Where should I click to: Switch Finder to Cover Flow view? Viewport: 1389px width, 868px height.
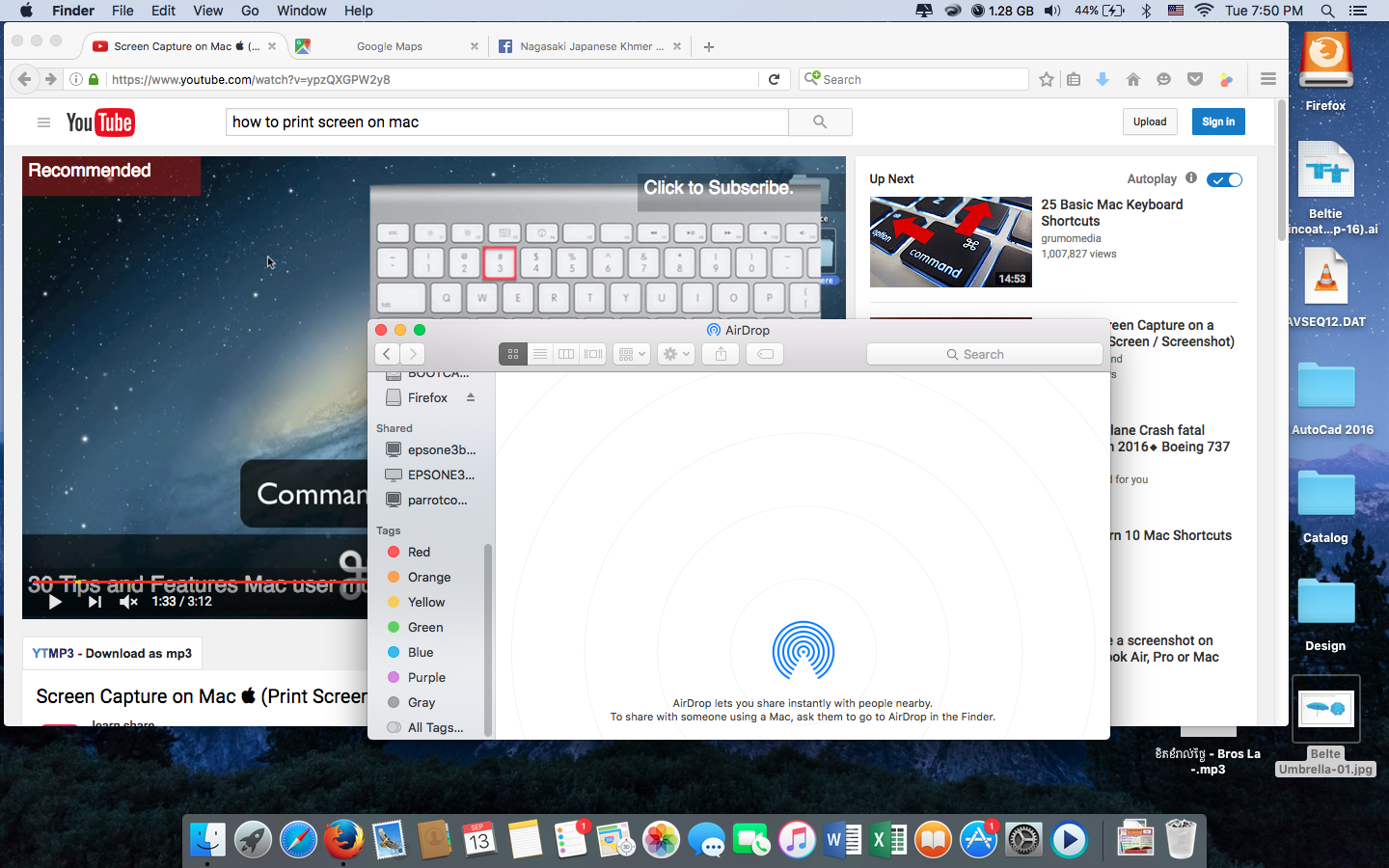(x=593, y=354)
